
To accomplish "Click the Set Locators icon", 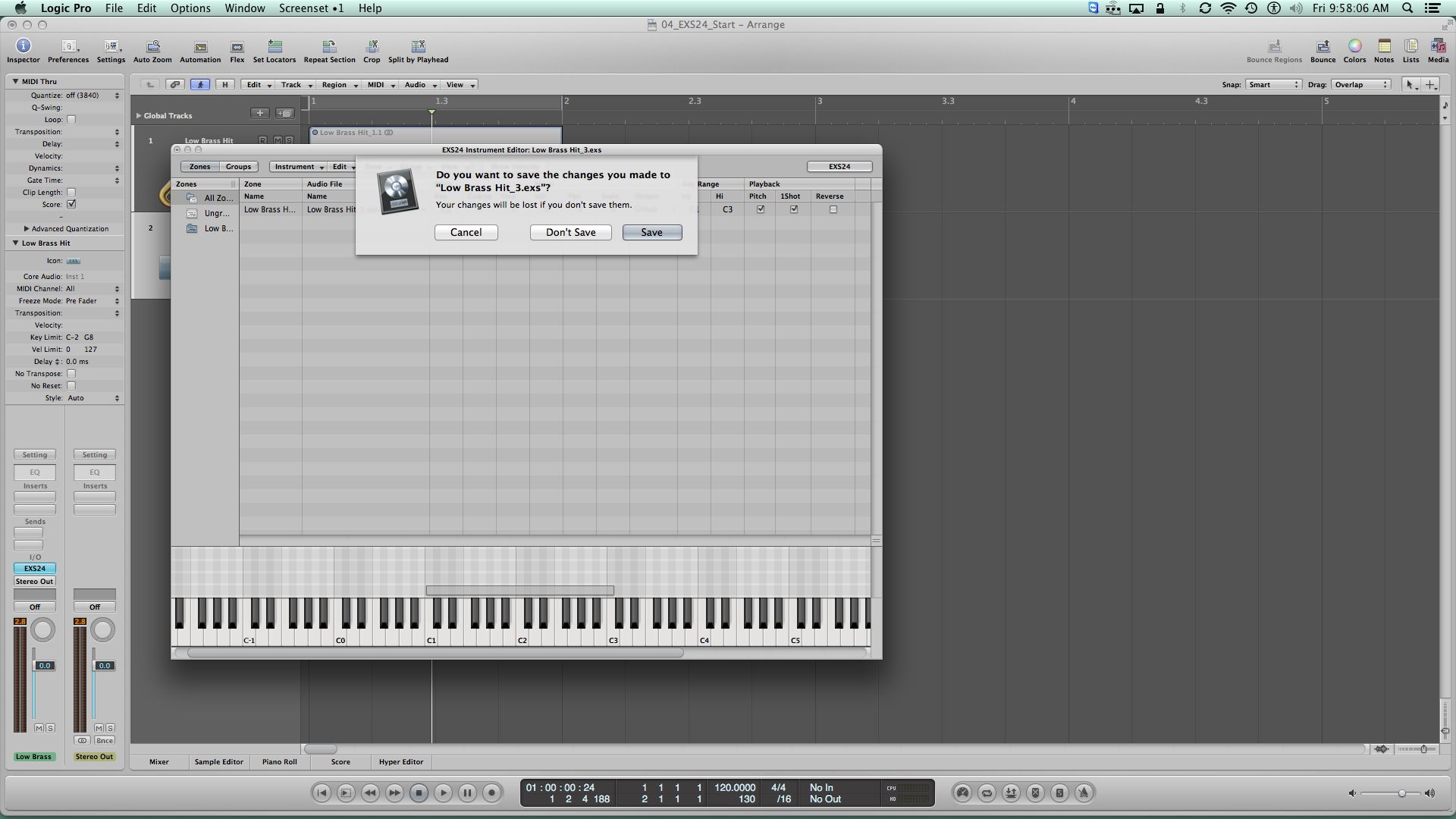I will (x=275, y=52).
